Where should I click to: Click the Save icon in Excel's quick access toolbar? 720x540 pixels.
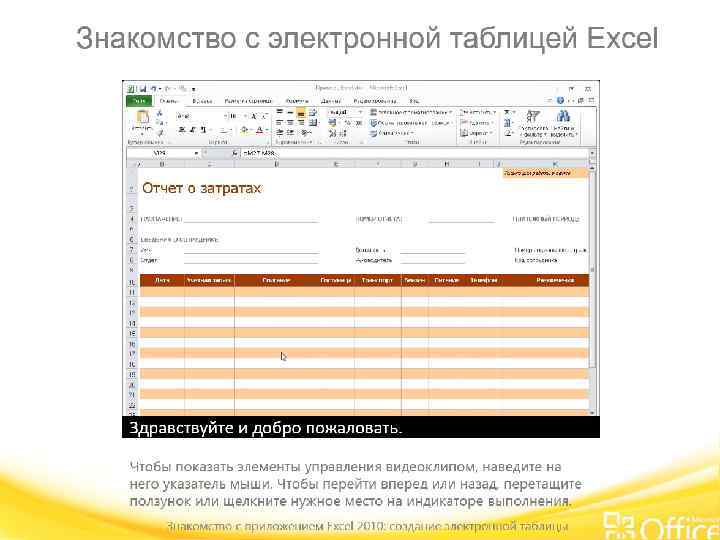coord(143,89)
